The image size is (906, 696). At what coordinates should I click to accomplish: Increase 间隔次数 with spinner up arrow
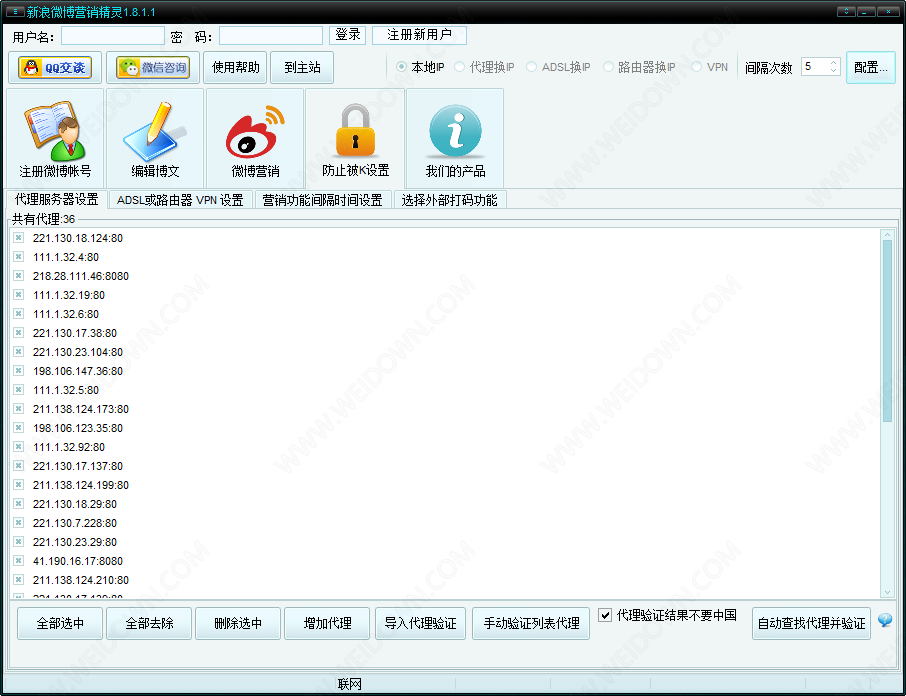tap(833, 62)
